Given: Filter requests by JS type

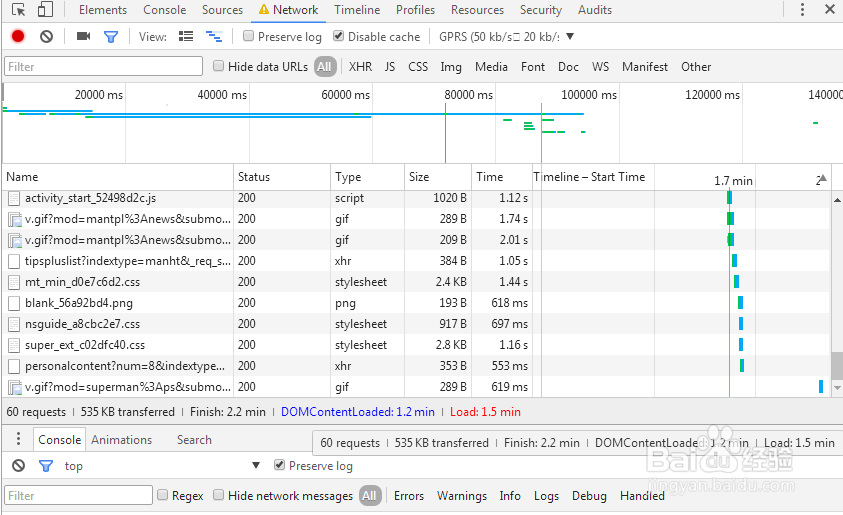Looking at the screenshot, I should [390, 67].
